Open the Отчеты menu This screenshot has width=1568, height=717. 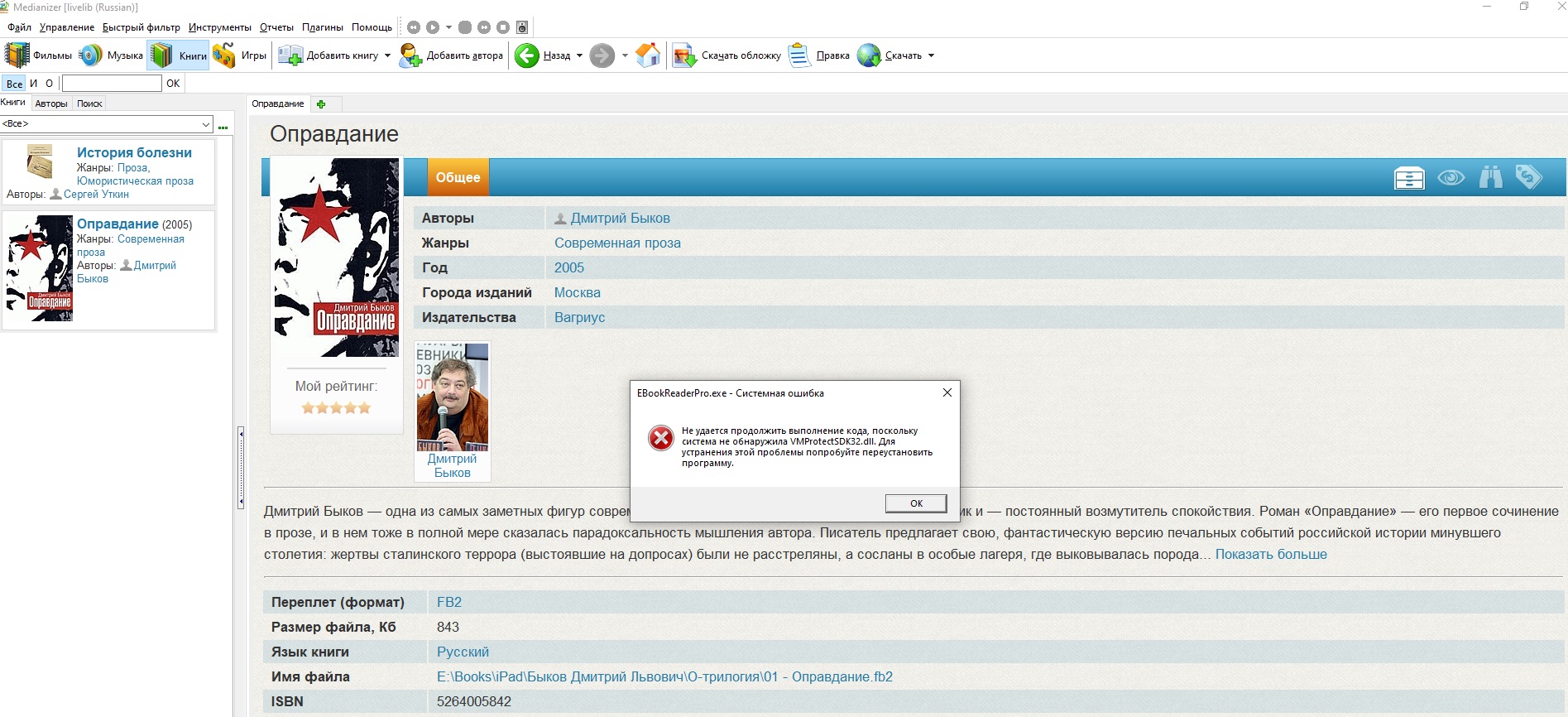coord(276,27)
